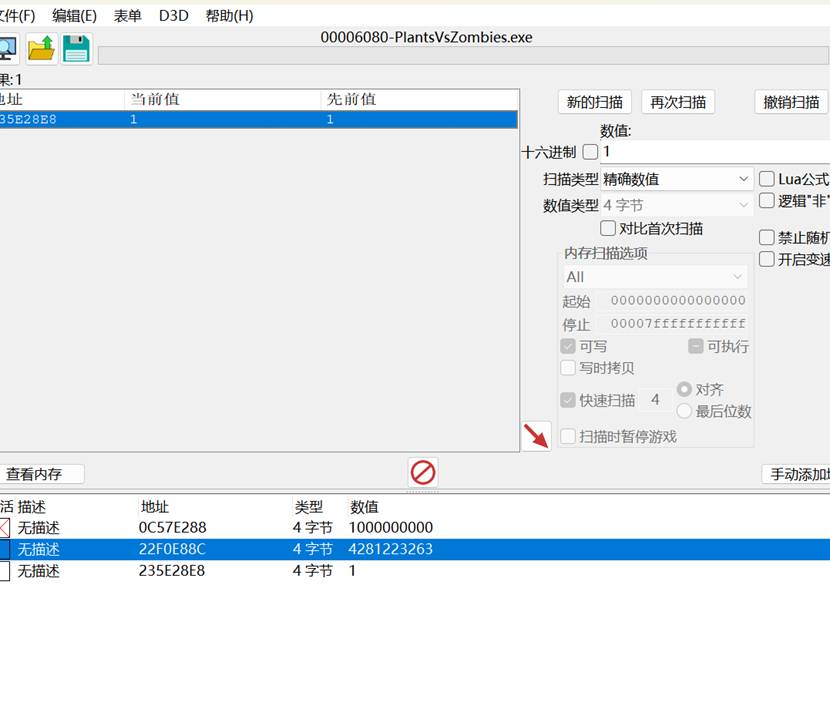Click the 撤销扫描 button
The height and width of the screenshot is (713, 830).
(x=791, y=102)
